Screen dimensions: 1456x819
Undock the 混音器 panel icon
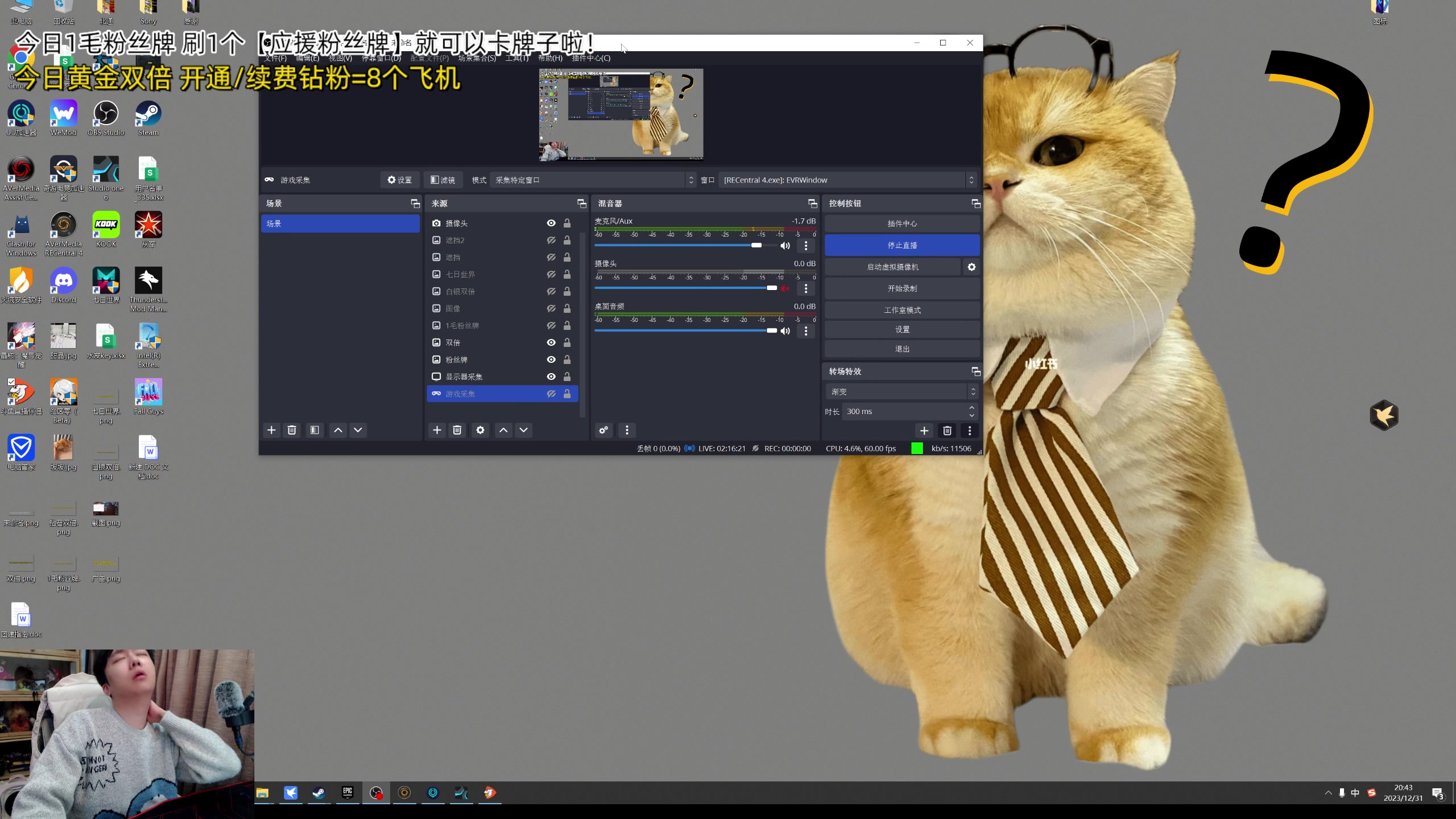[x=812, y=204]
